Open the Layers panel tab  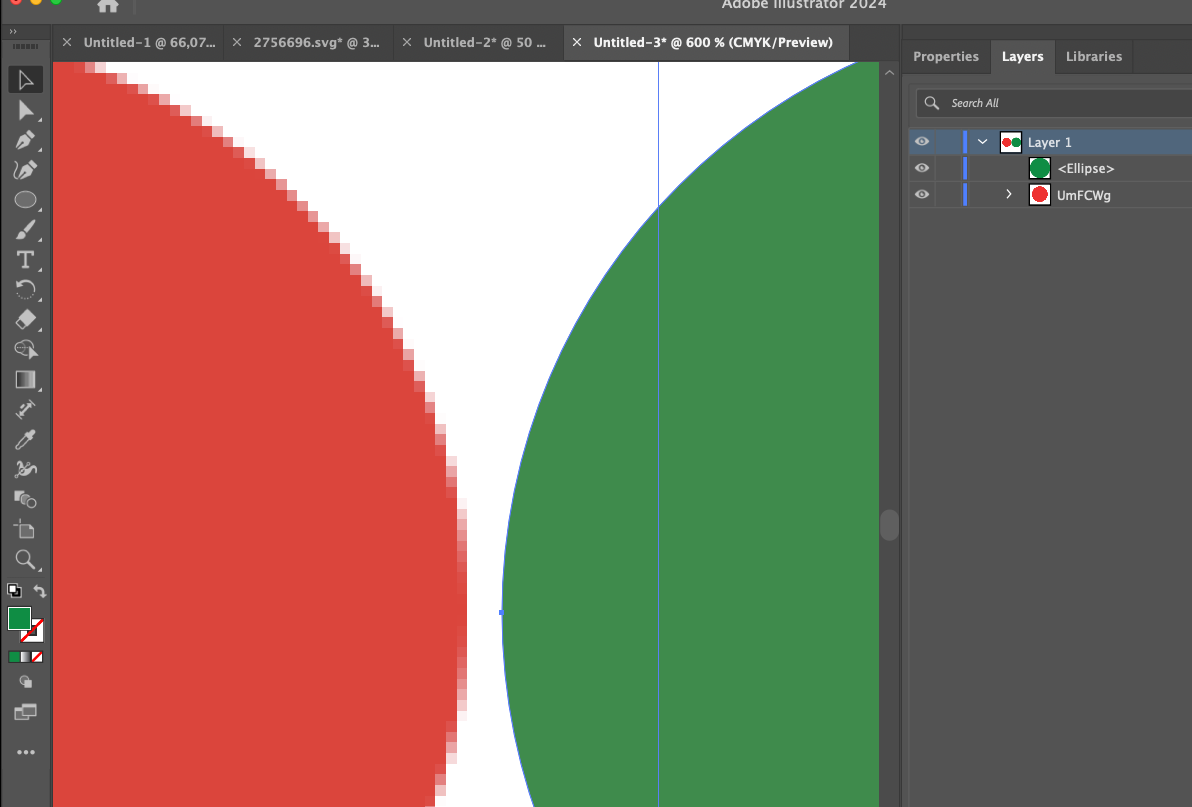coord(1022,56)
